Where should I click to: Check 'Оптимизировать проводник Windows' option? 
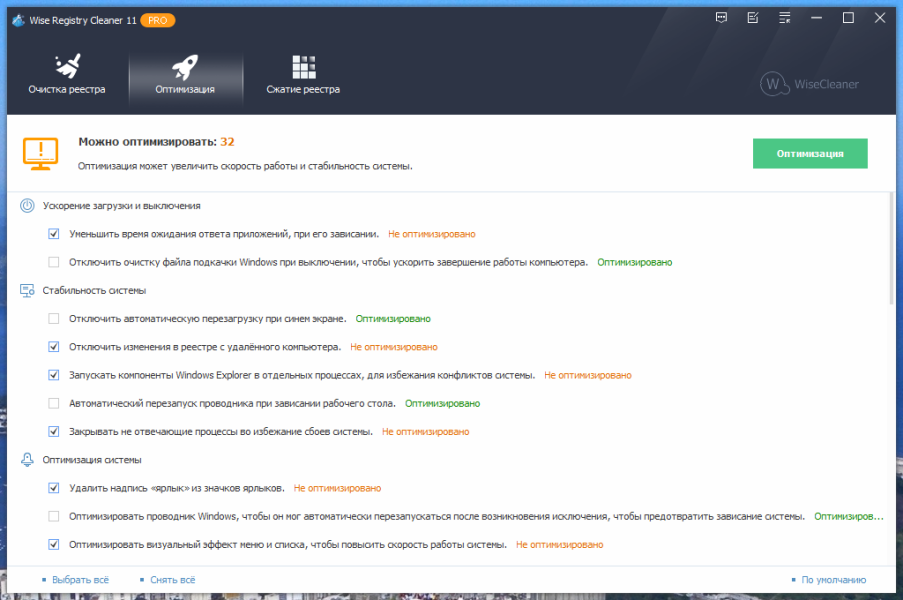click(54, 516)
